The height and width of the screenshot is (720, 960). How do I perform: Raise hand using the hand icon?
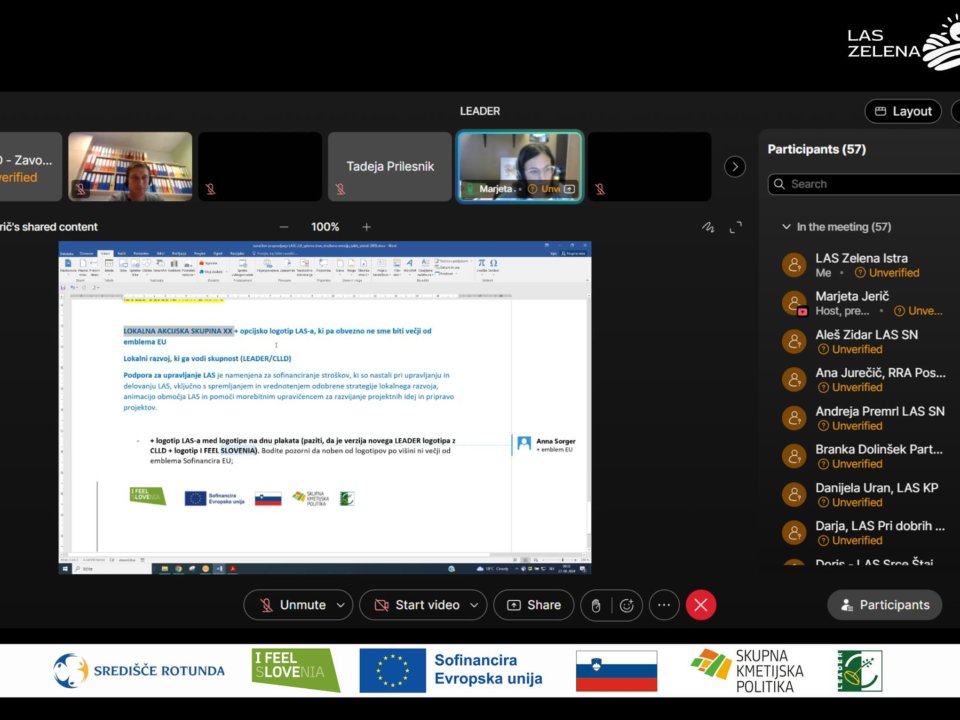point(596,605)
